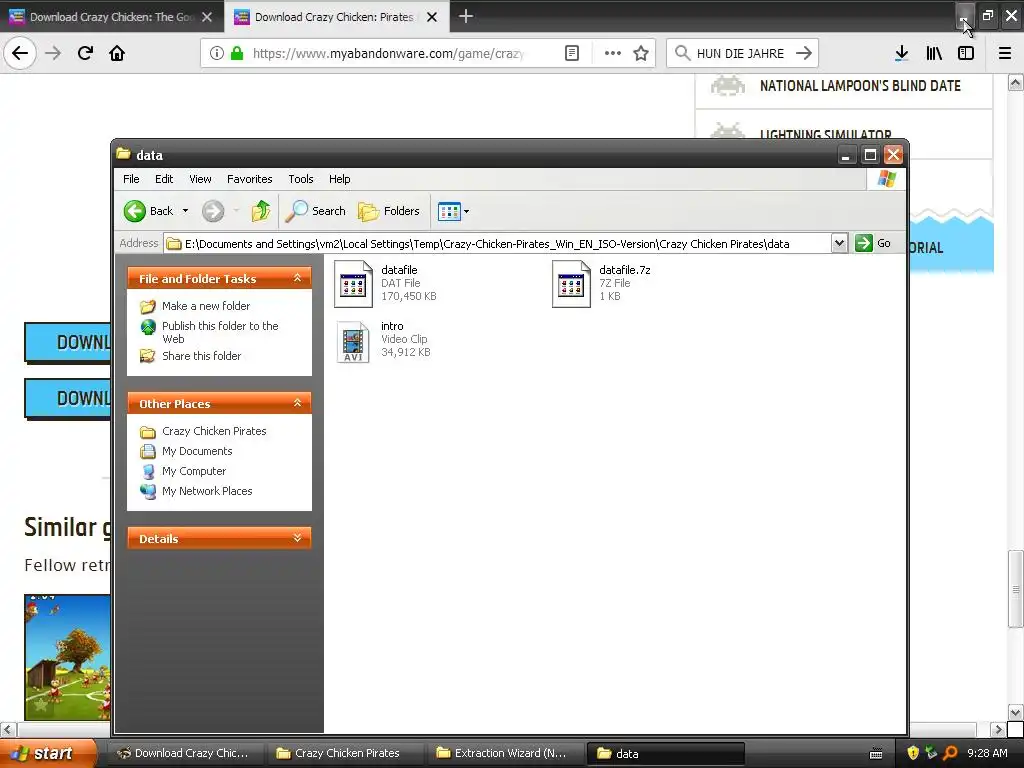Click Publish this folder to the Web
1024x768 pixels.
[x=220, y=332]
